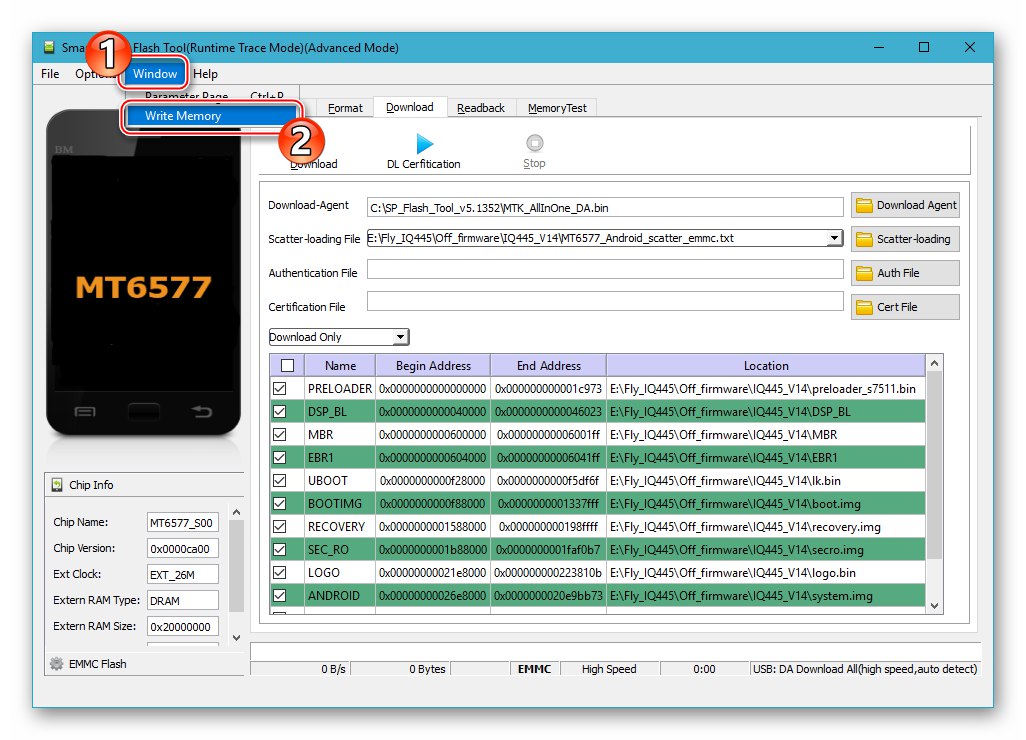
Task: Expand the Scatter-loading File dropdown
Action: [834, 239]
